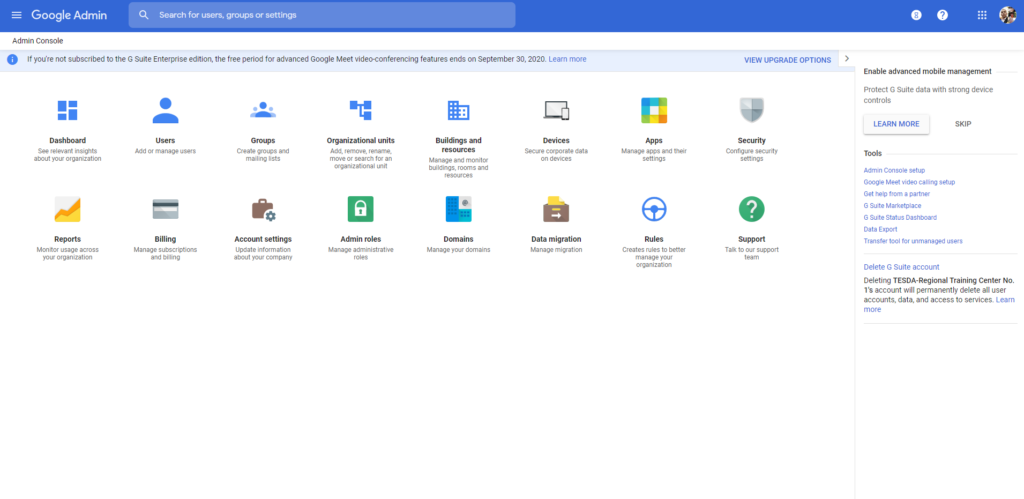Click the Admin roles title label
This screenshot has width=1024, height=499.
(x=360, y=239)
